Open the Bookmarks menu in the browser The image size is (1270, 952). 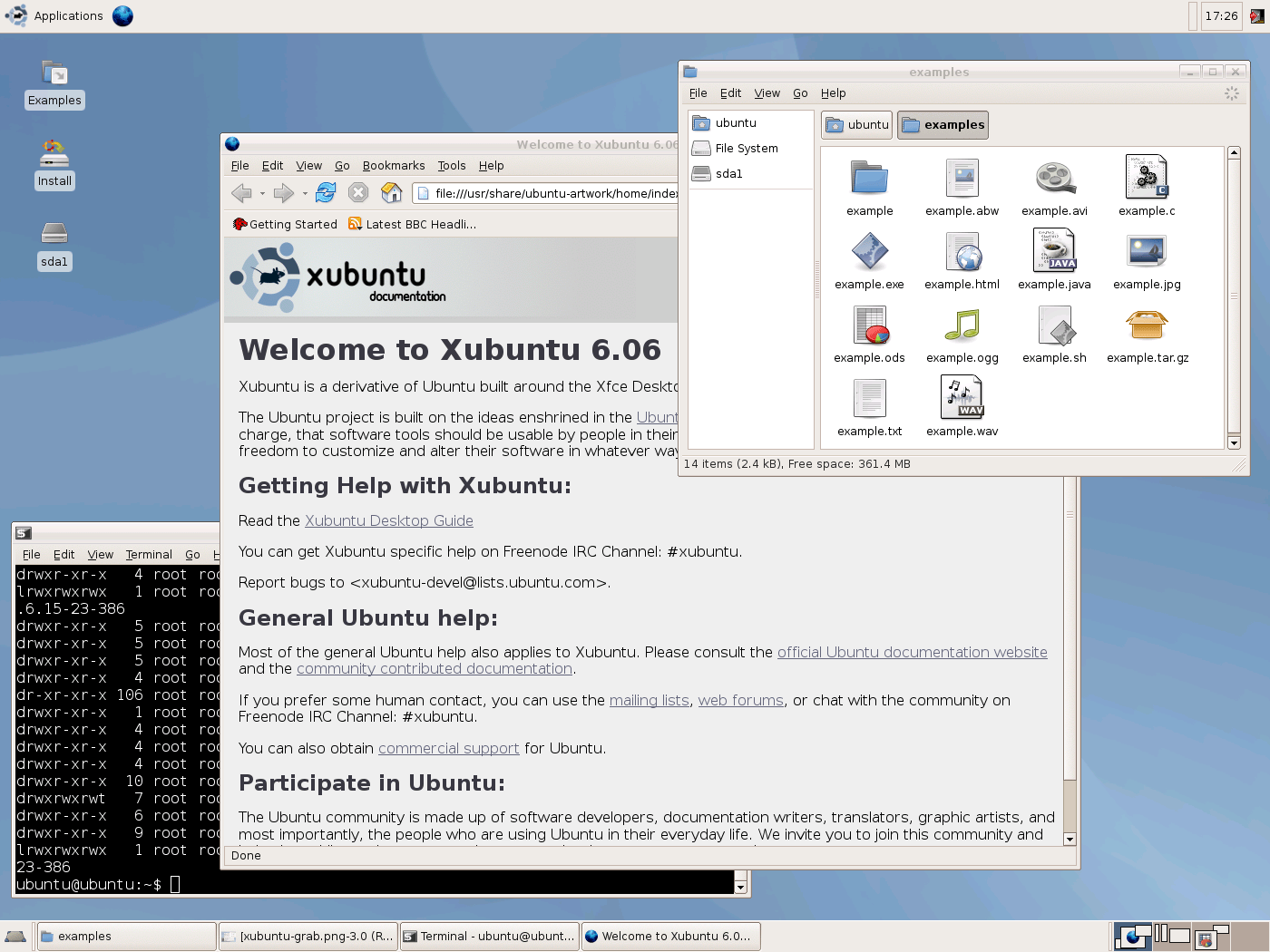pos(394,165)
